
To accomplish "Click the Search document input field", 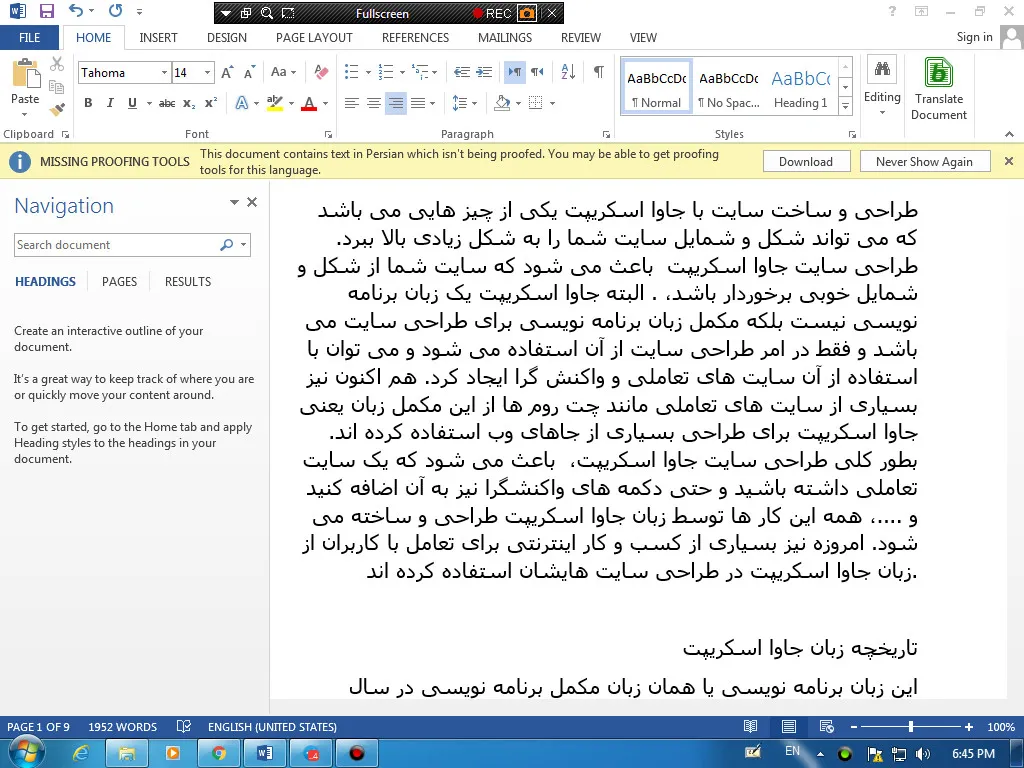I will [x=116, y=245].
